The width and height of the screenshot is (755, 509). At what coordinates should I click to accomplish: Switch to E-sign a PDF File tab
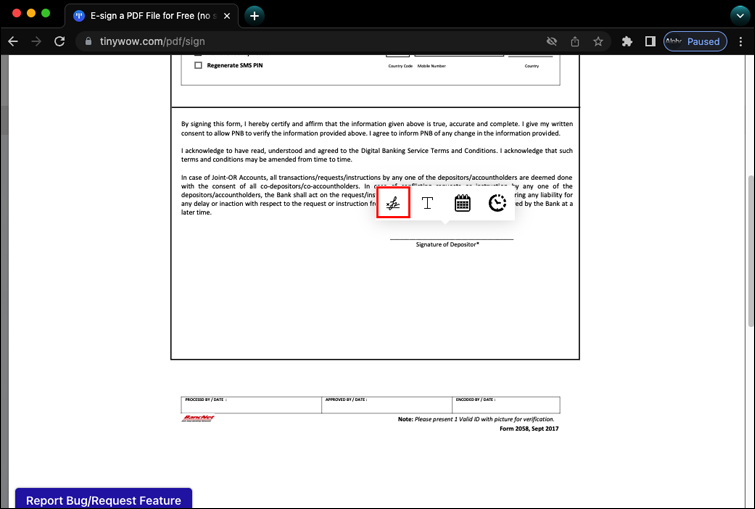coord(151,16)
